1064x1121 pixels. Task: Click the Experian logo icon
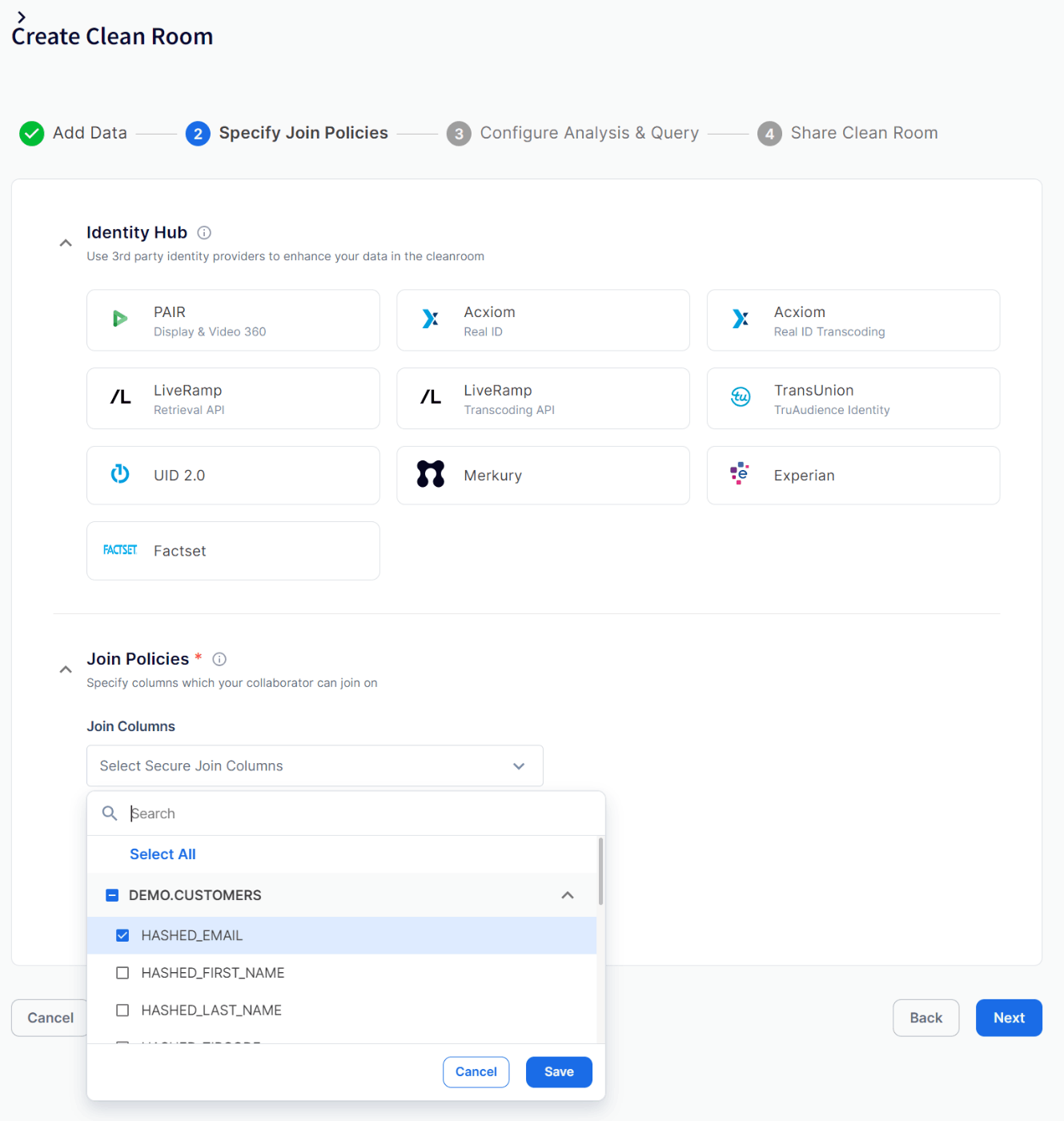click(x=740, y=473)
